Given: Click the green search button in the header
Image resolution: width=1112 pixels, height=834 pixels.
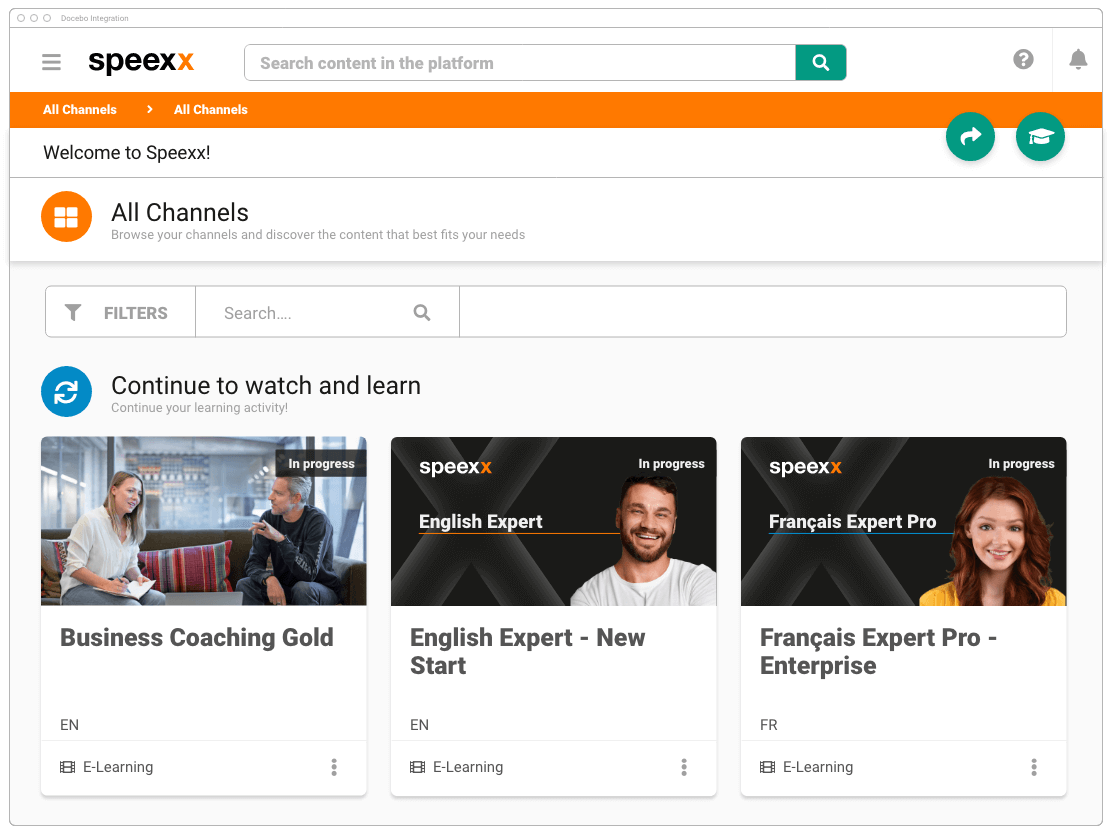Looking at the screenshot, I should (821, 62).
